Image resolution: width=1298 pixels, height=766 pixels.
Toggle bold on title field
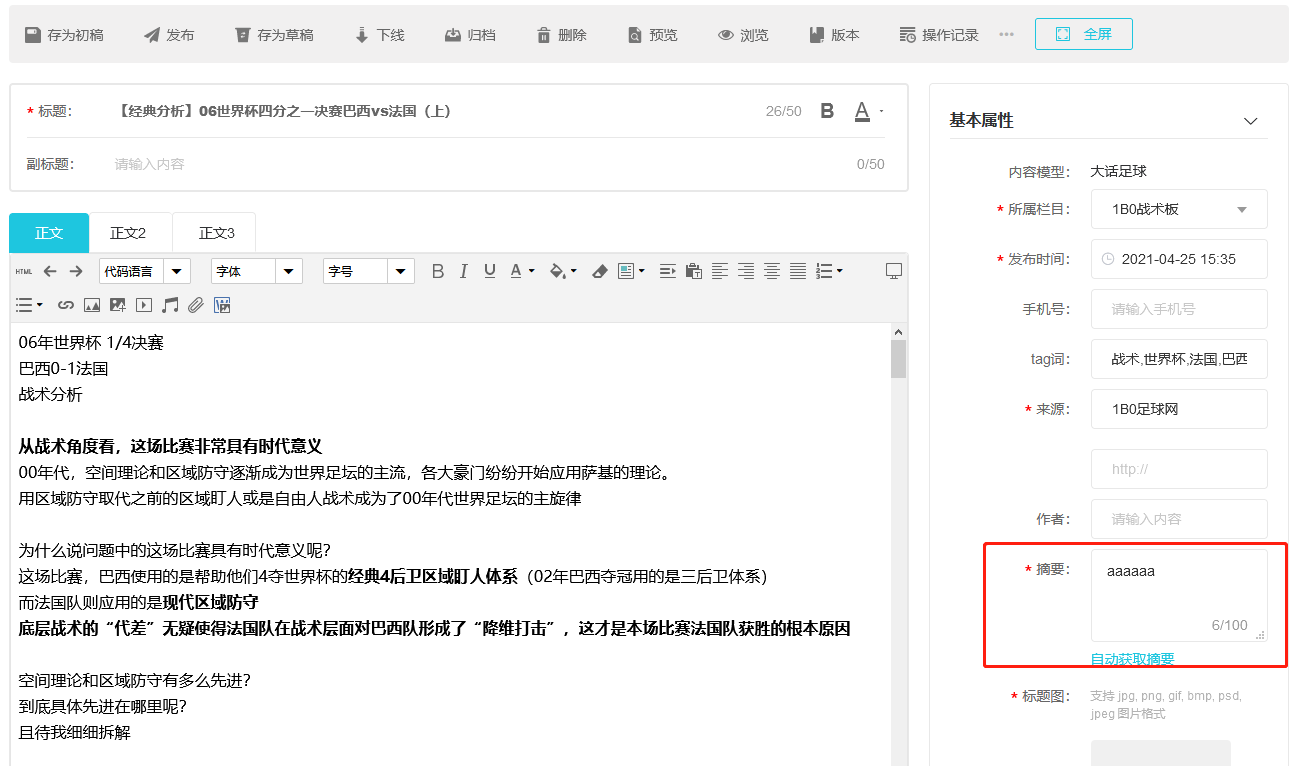pyautogui.click(x=827, y=111)
